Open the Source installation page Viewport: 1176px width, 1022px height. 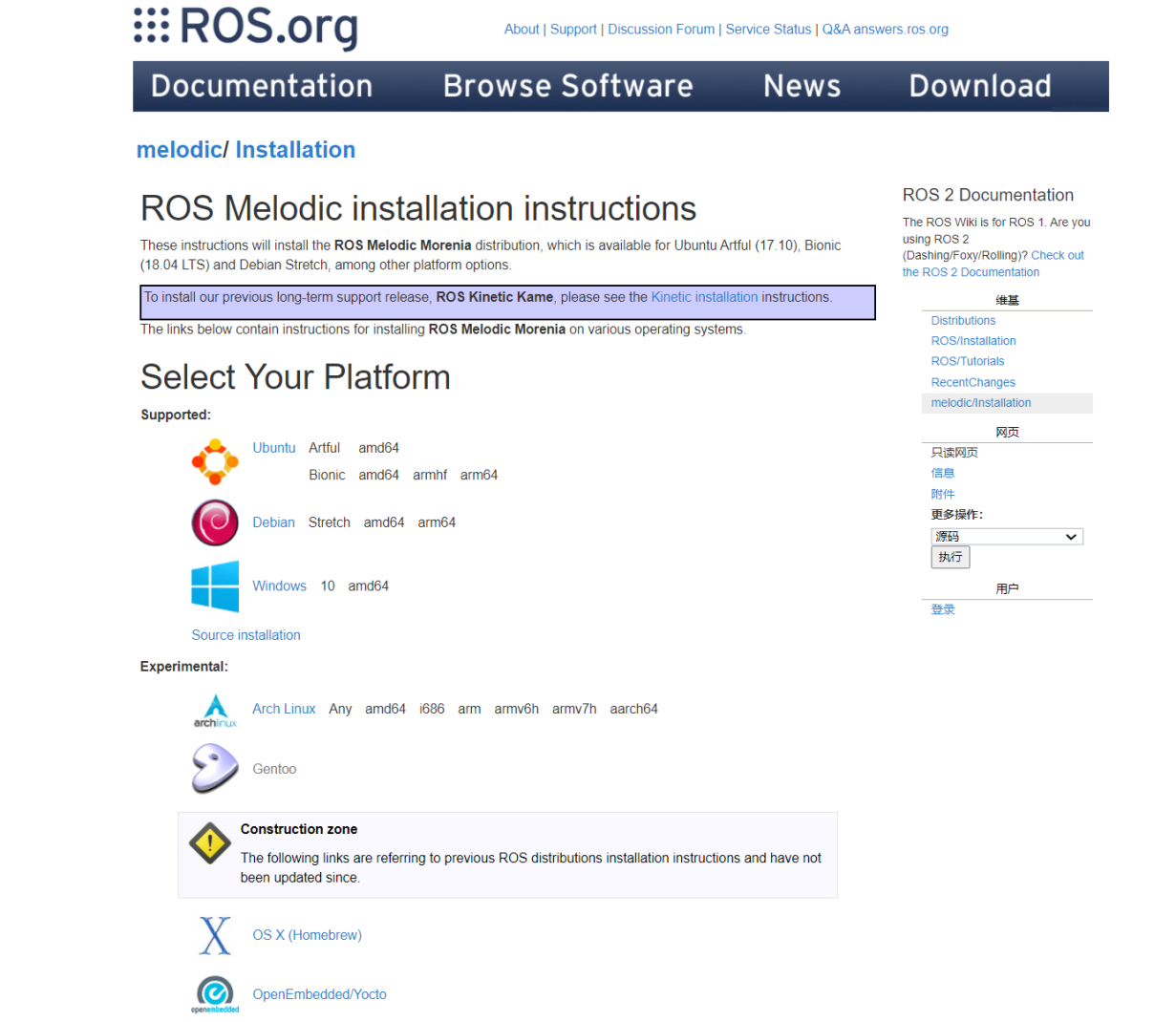(x=246, y=634)
